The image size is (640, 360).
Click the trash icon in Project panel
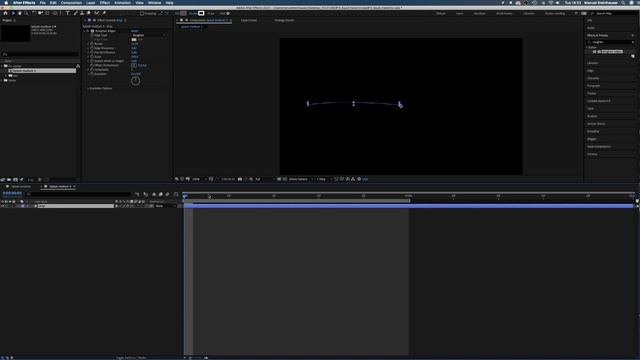[40, 180]
